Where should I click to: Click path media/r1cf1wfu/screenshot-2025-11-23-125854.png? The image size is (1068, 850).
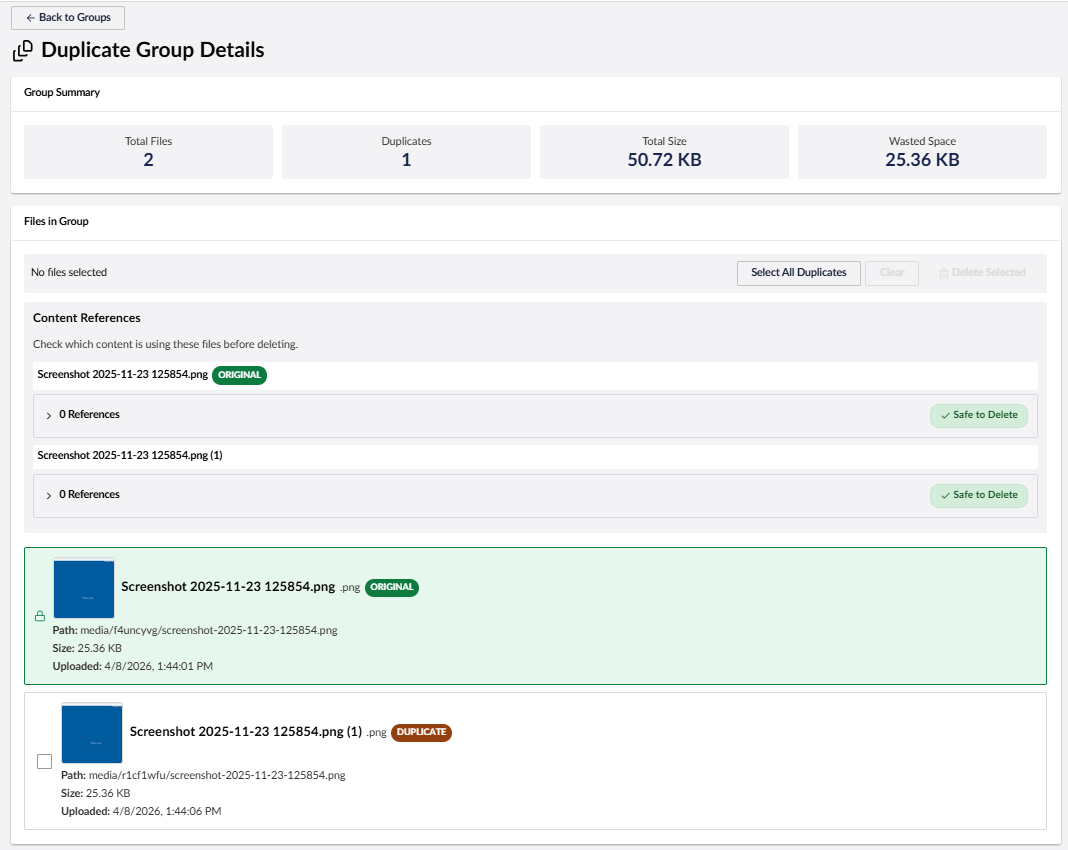coord(217,776)
